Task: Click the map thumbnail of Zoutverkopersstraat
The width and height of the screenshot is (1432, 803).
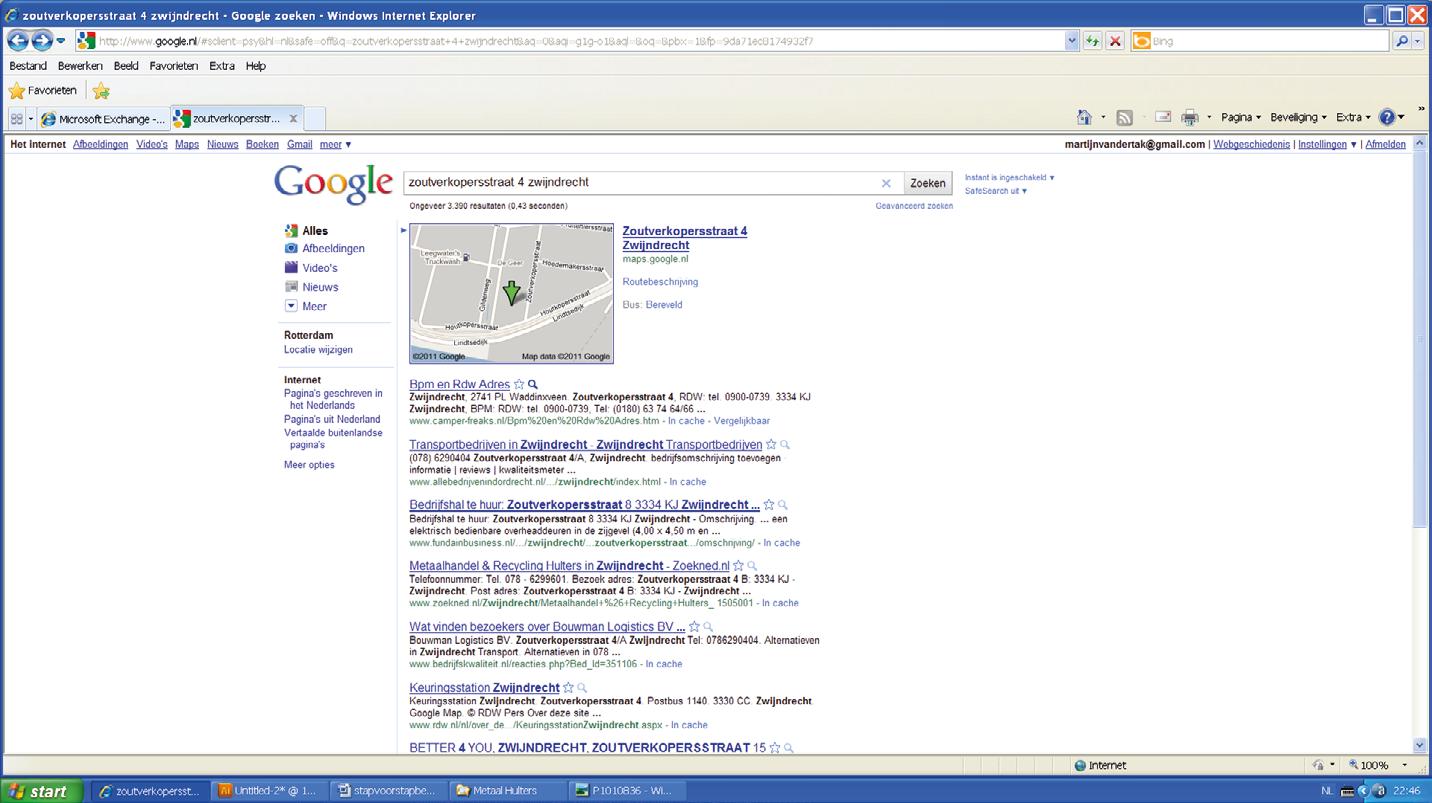Action: 511,293
